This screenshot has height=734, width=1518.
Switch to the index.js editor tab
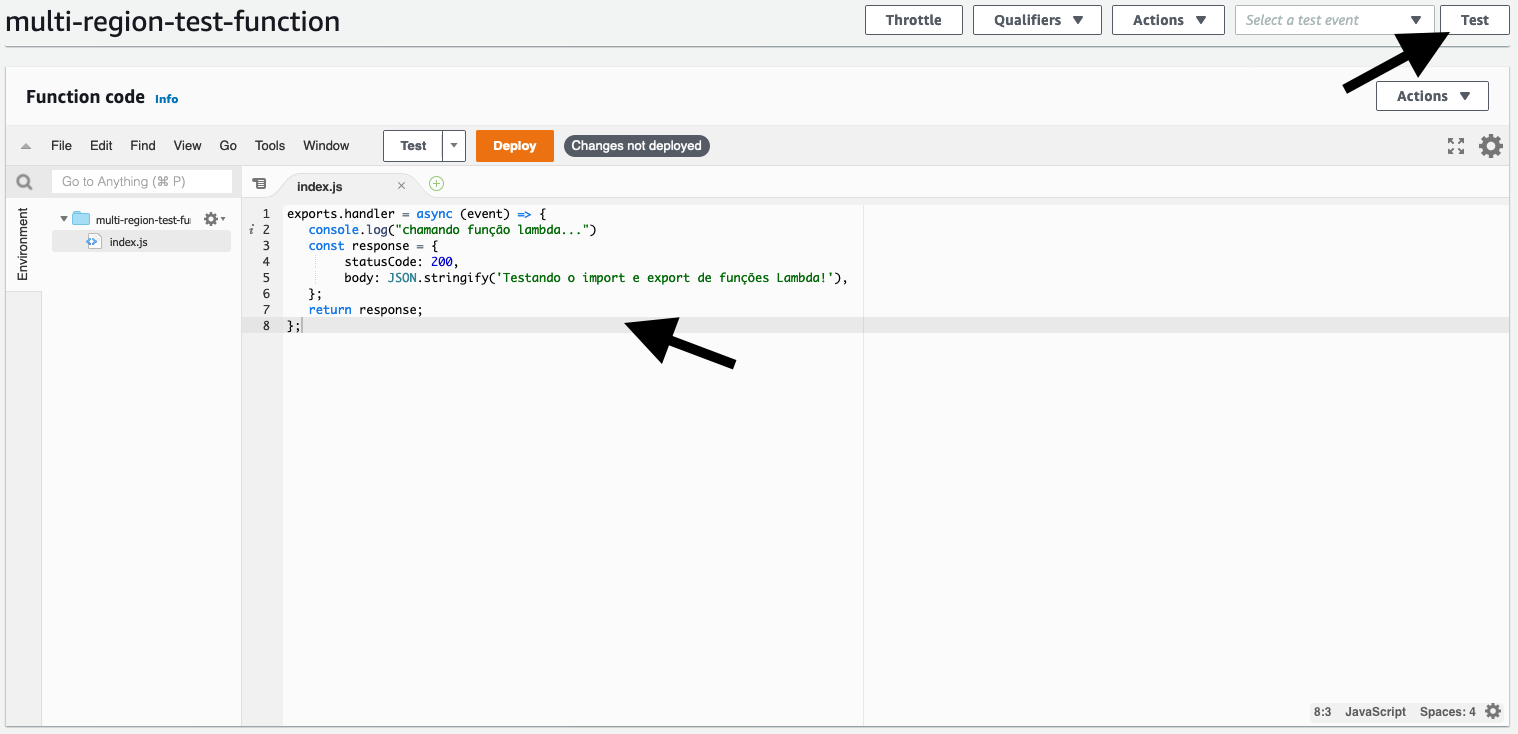[320, 186]
